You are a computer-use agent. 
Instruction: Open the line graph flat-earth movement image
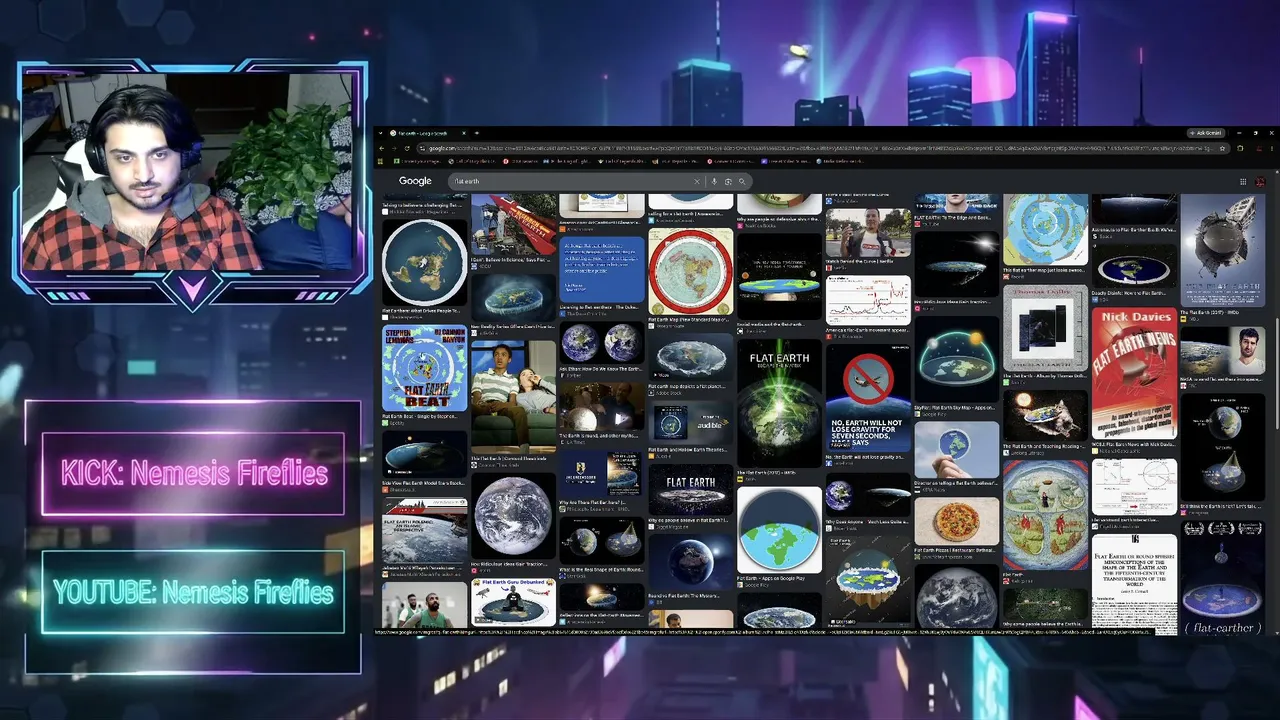point(868,300)
